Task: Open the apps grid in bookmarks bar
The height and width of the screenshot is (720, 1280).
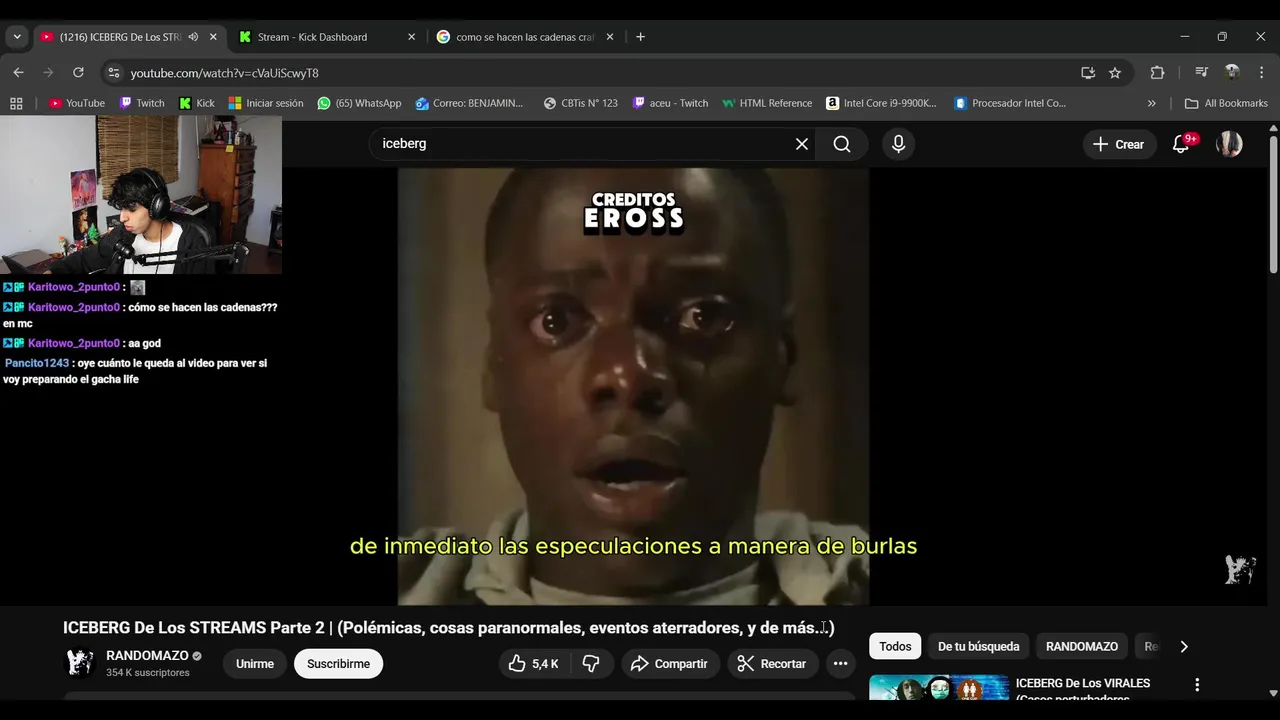Action: [x=16, y=103]
